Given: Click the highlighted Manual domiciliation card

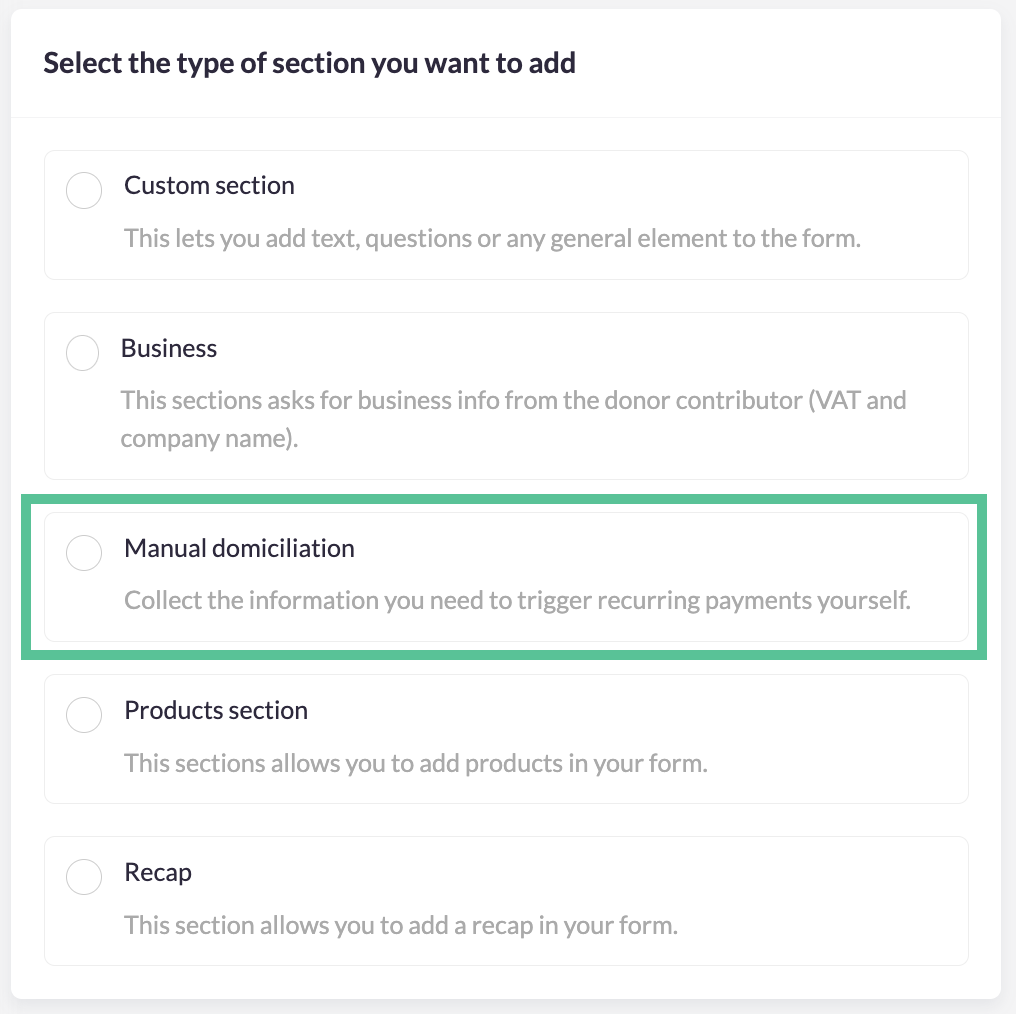Looking at the screenshot, I should coord(506,577).
